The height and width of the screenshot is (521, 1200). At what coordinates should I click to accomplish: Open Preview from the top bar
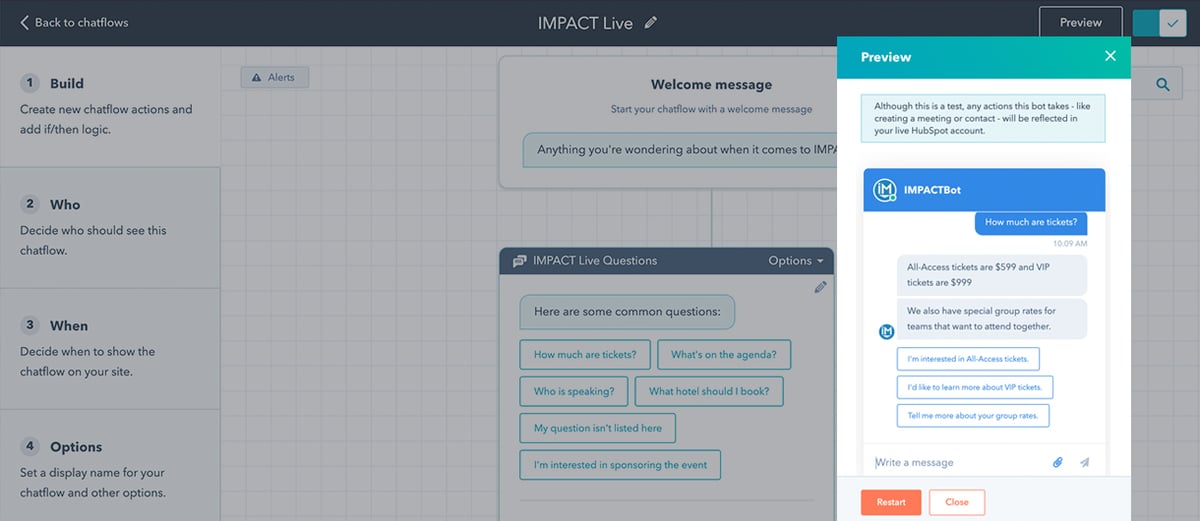[x=1080, y=22]
